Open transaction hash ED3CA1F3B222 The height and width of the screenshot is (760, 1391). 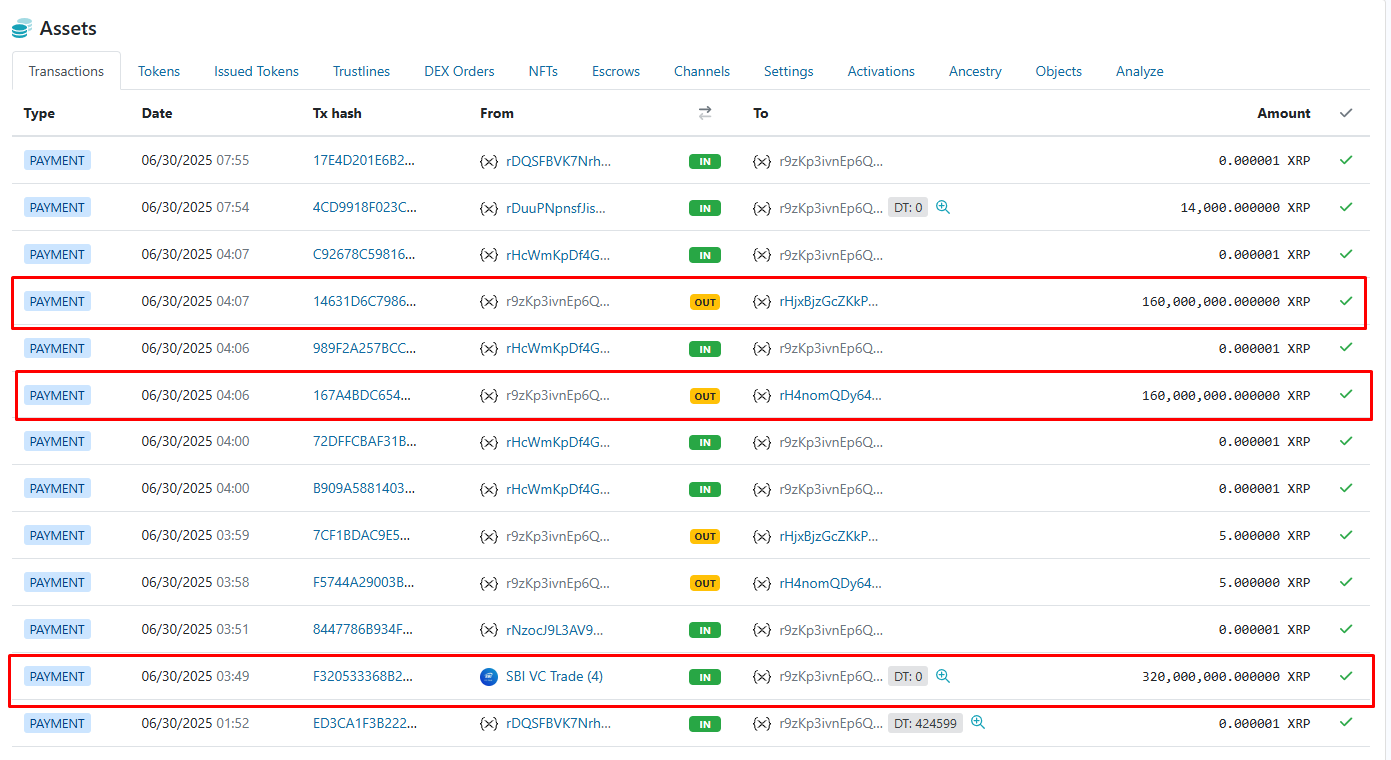coord(365,722)
